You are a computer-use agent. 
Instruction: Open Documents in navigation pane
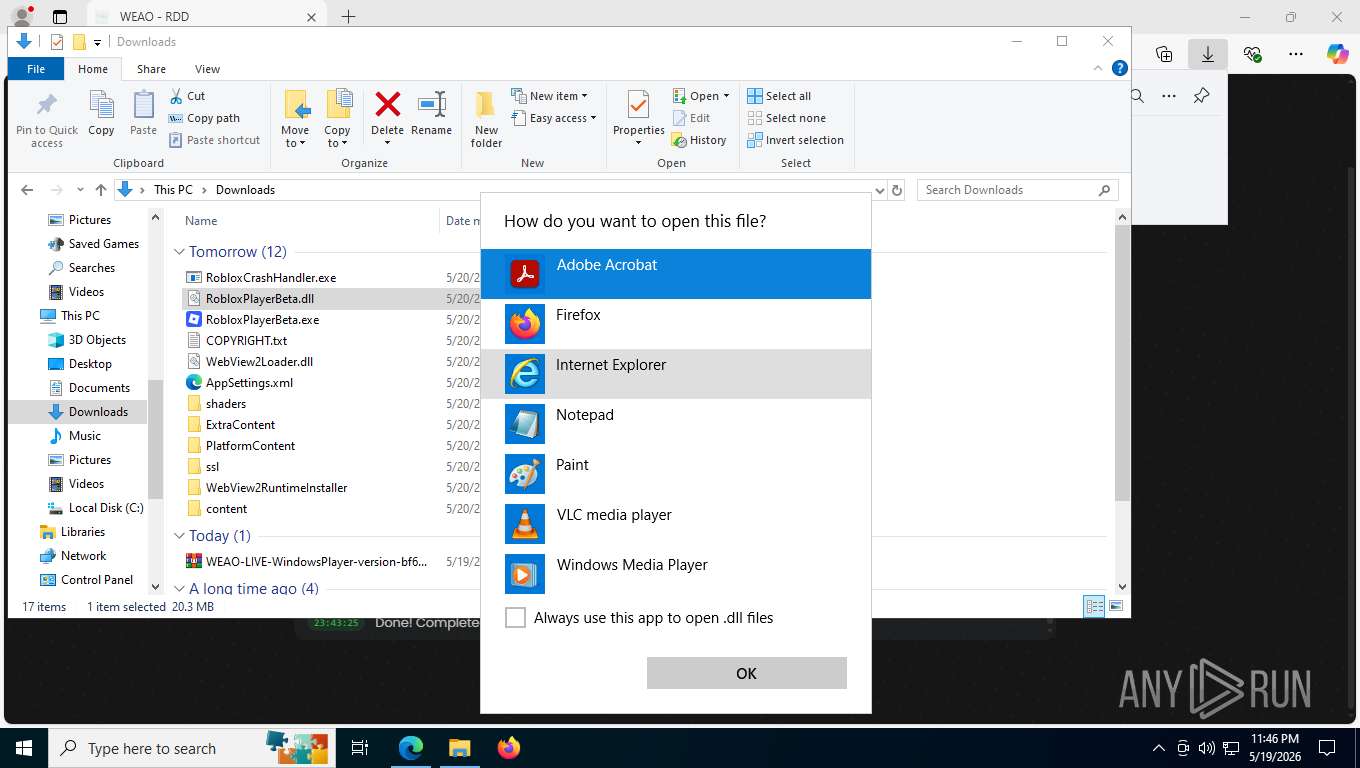(x=99, y=388)
